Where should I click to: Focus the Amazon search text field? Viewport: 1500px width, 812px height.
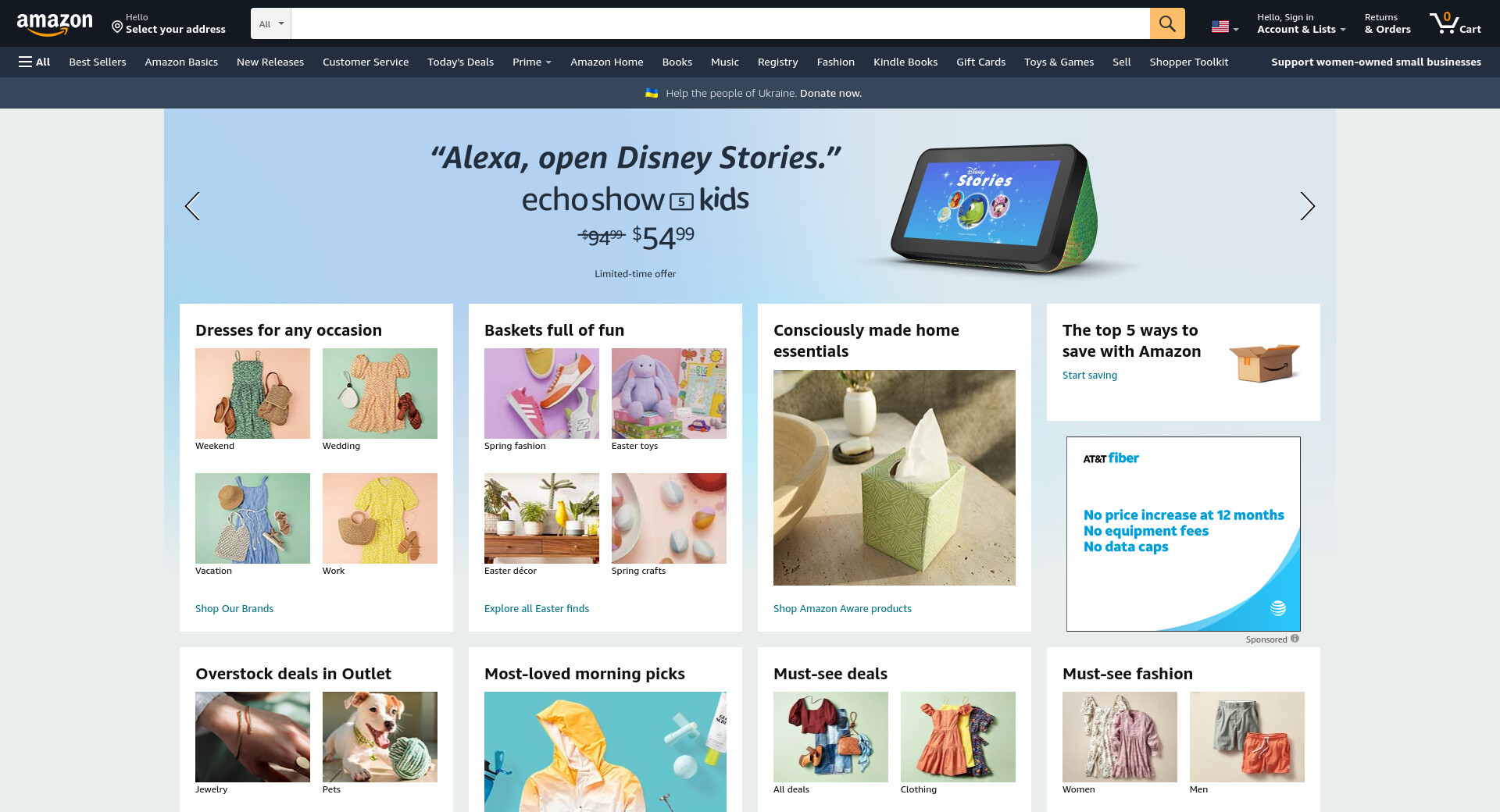(720, 23)
